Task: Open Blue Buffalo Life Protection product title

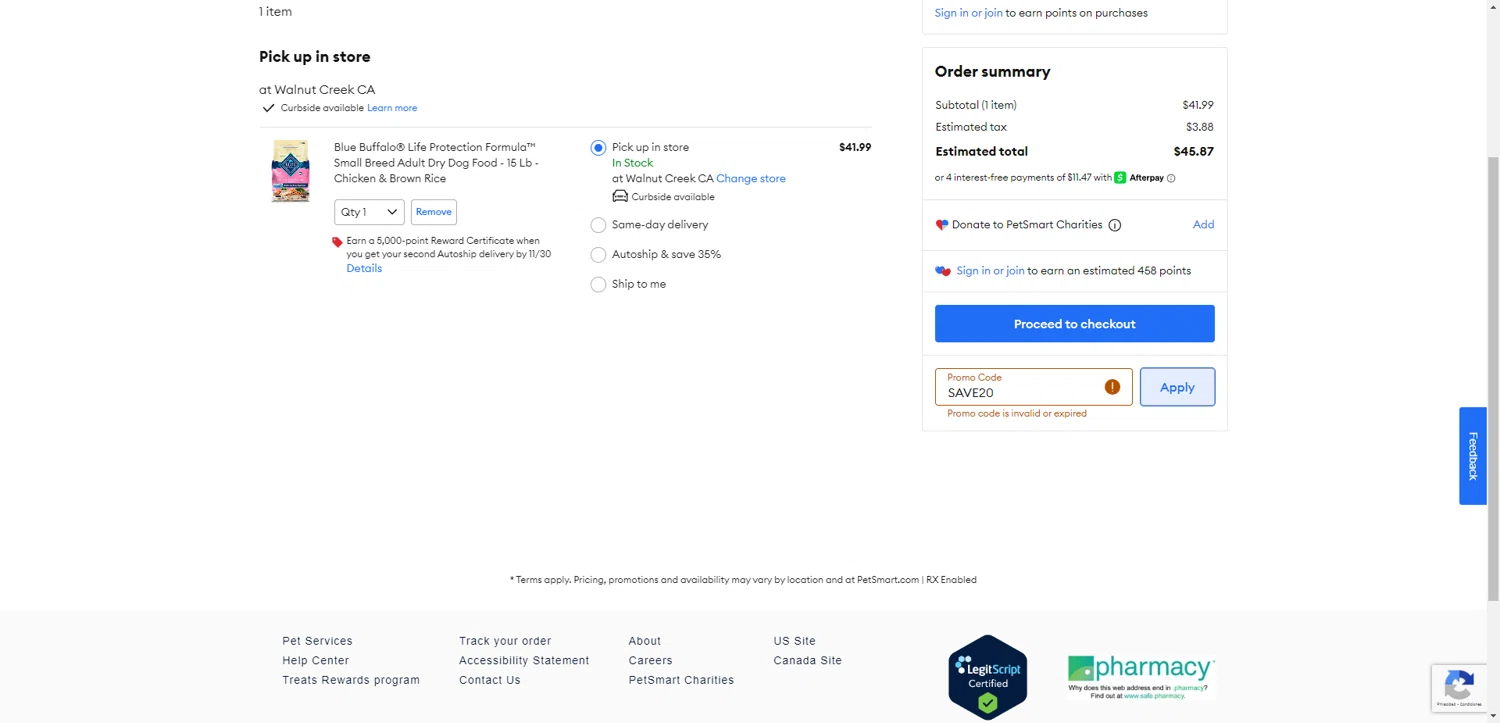Action: [436, 163]
